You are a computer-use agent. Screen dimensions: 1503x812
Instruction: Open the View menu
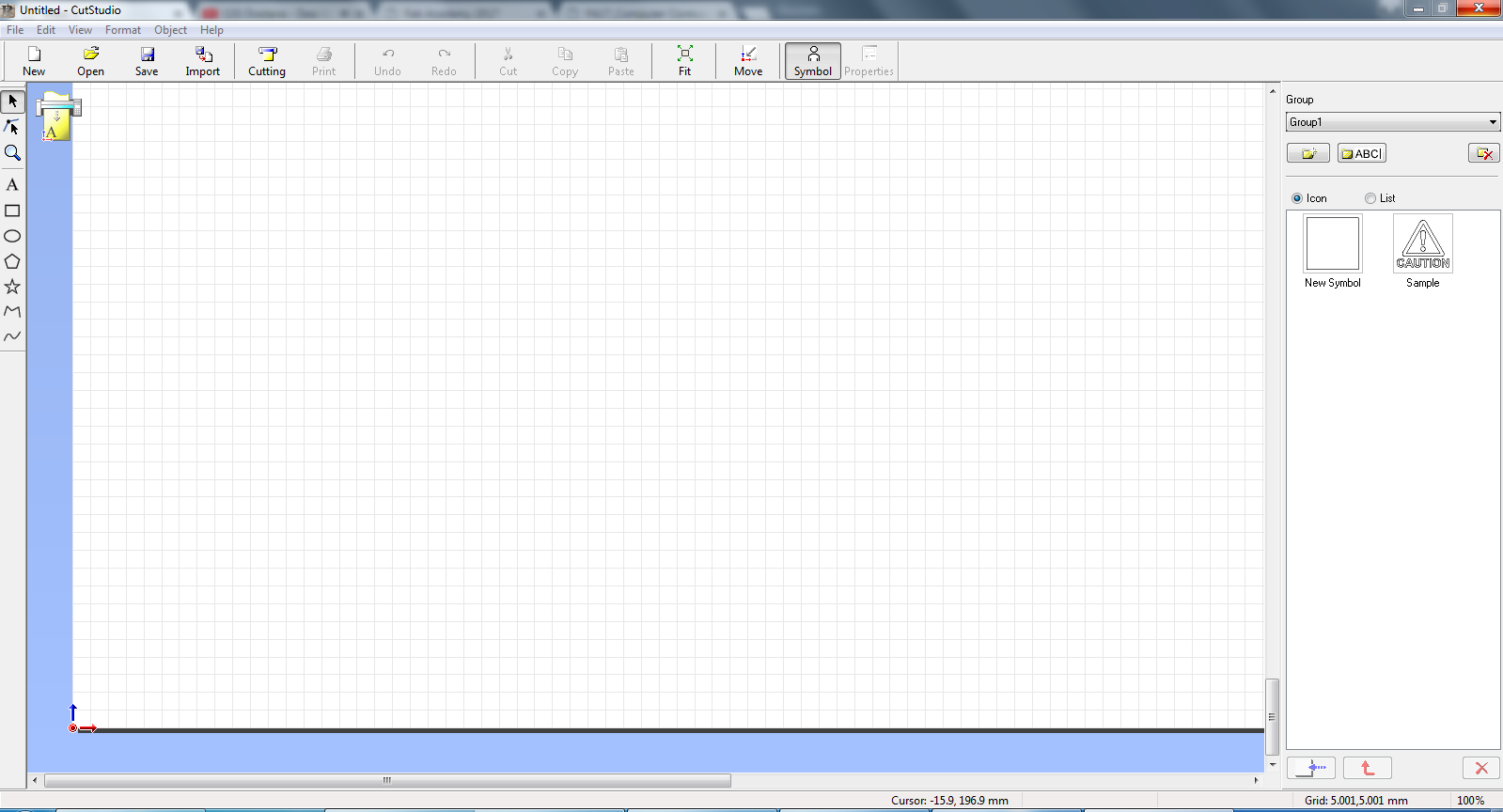pos(80,30)
